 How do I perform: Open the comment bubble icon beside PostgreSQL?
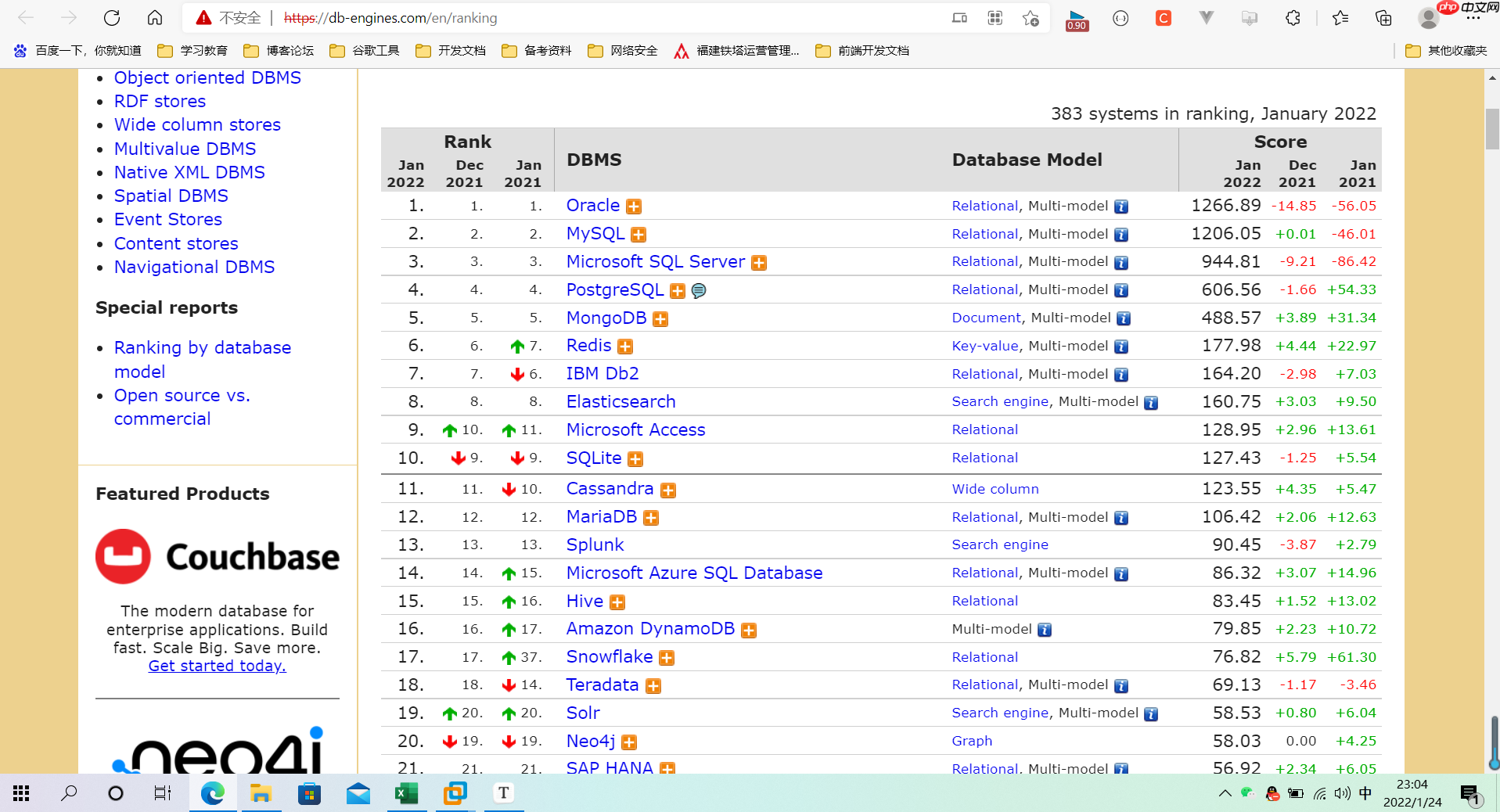coord(698,291)
